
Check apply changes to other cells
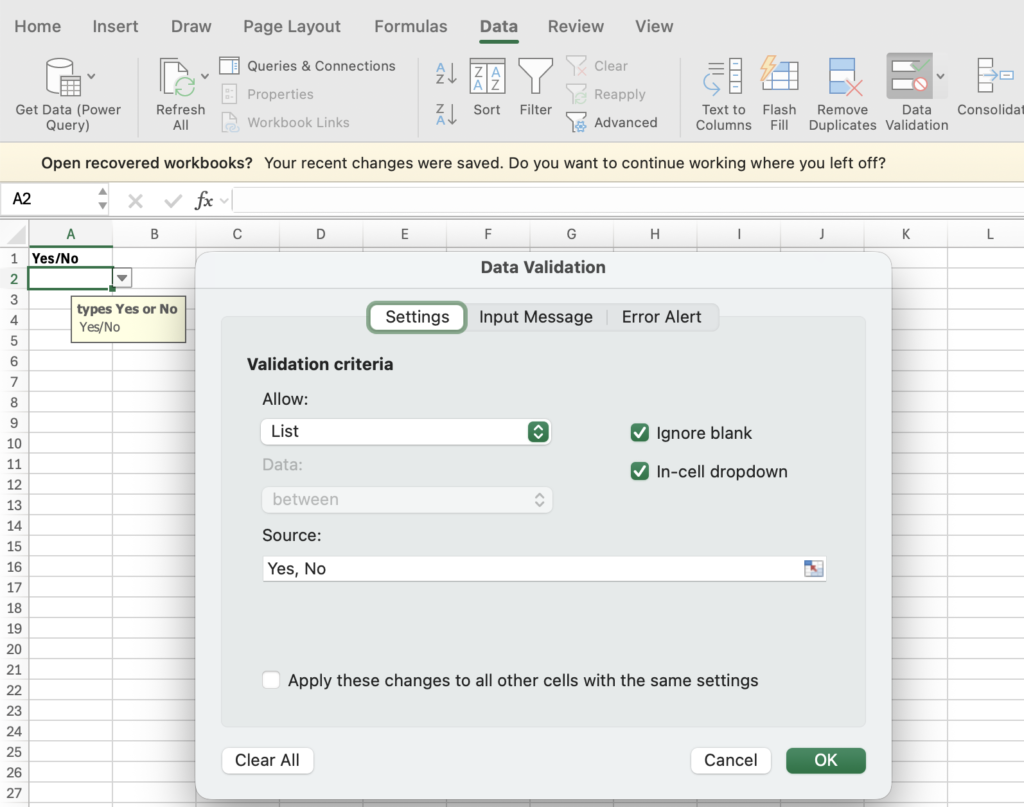(x=271, y=680)
